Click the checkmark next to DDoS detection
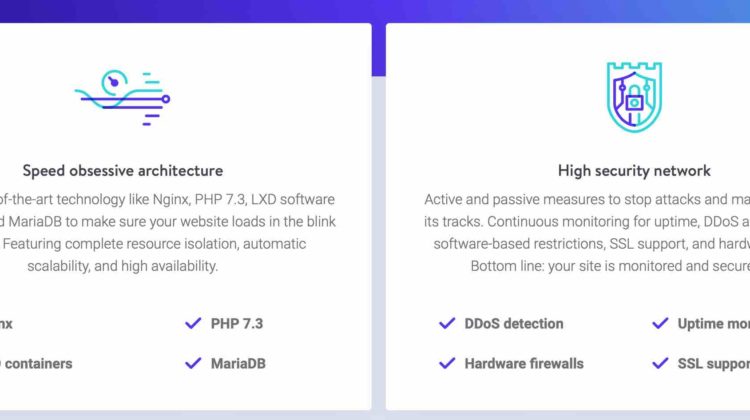 (x=447, y=323)
